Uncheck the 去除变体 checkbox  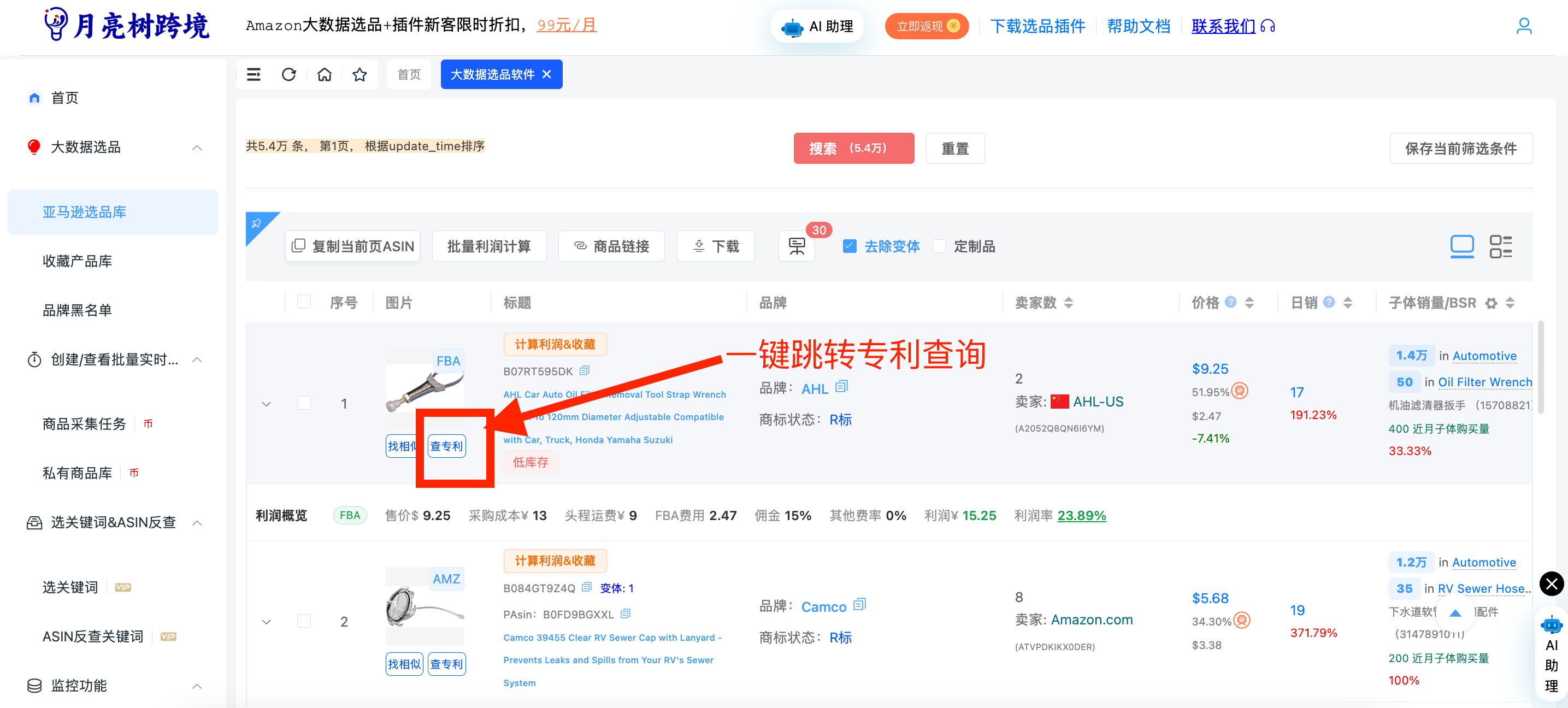pyautogui.click(x=850, y=246)
